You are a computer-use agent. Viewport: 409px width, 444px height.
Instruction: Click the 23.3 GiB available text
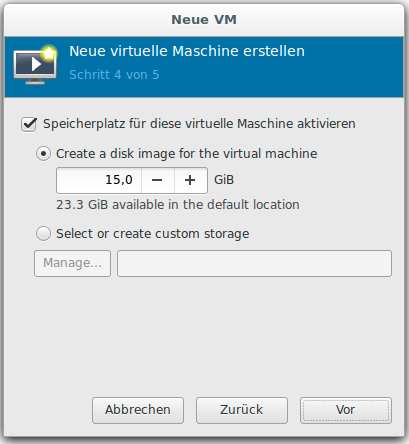pos(178,205)
